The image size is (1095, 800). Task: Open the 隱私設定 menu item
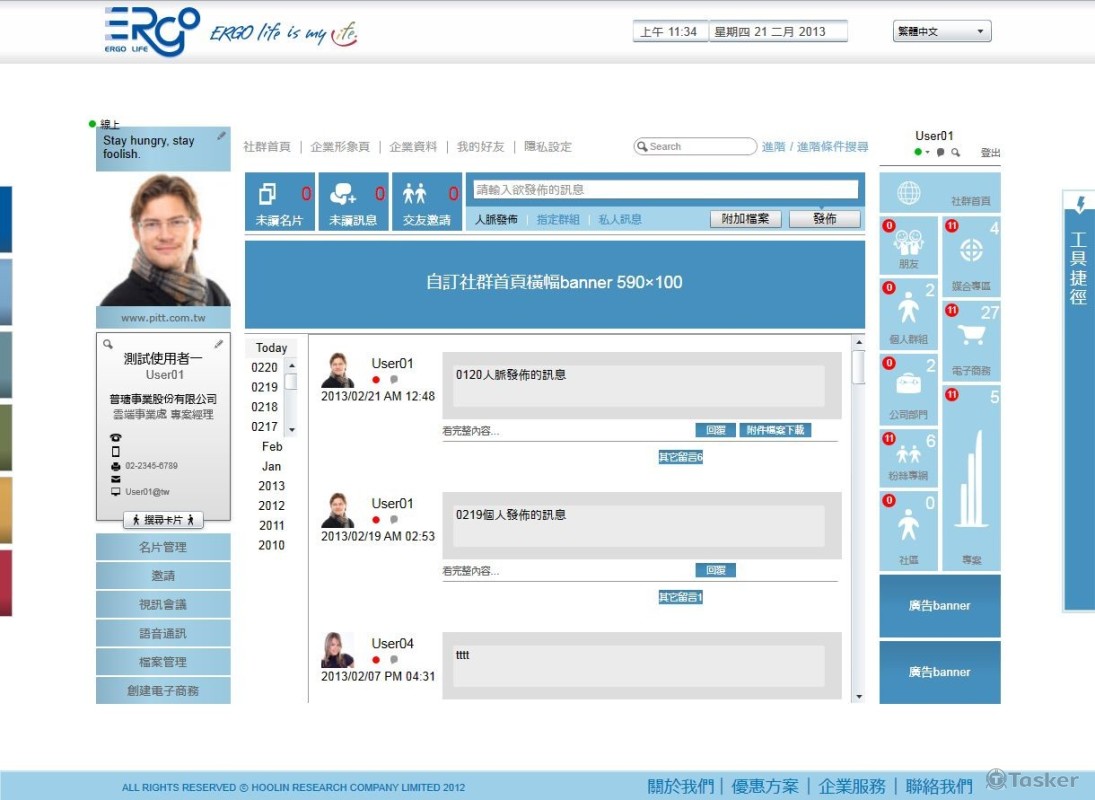(x=548, y=147)
